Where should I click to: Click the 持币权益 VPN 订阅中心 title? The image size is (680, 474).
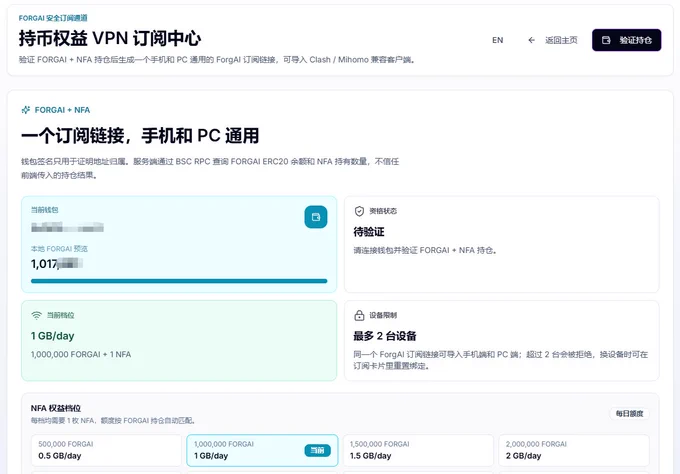pos(110,38)
